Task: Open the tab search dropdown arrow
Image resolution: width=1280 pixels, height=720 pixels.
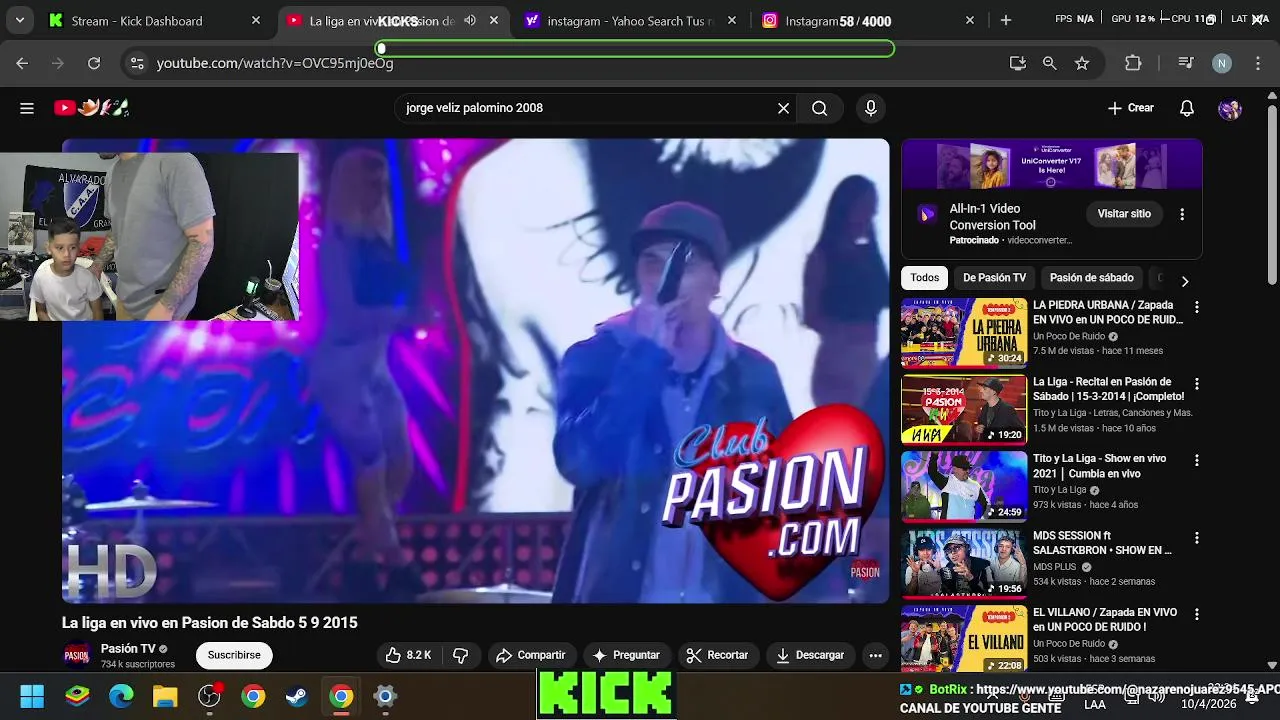Action: tap(19, 20)
